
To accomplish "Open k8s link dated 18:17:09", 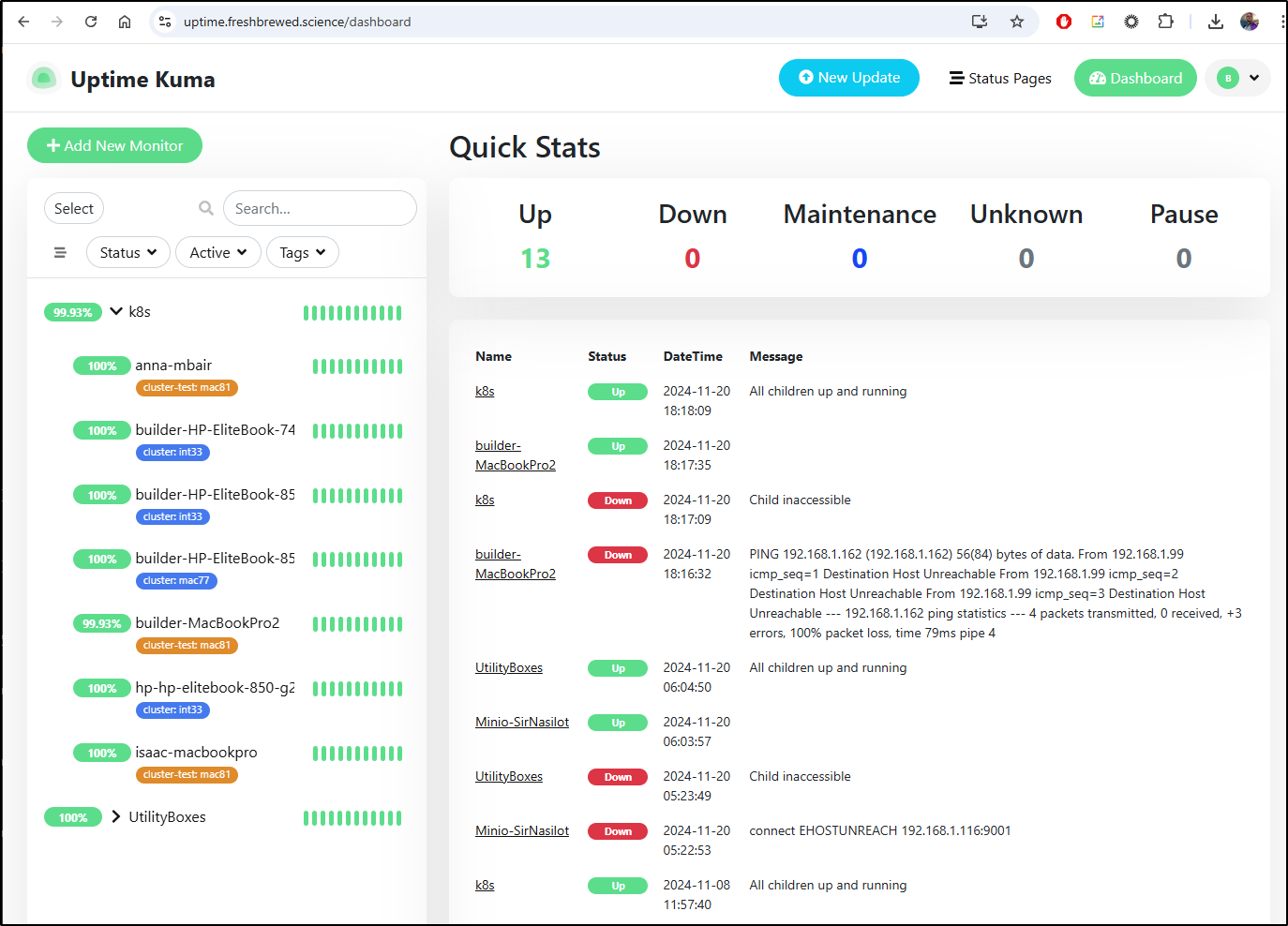I will 485,500.
